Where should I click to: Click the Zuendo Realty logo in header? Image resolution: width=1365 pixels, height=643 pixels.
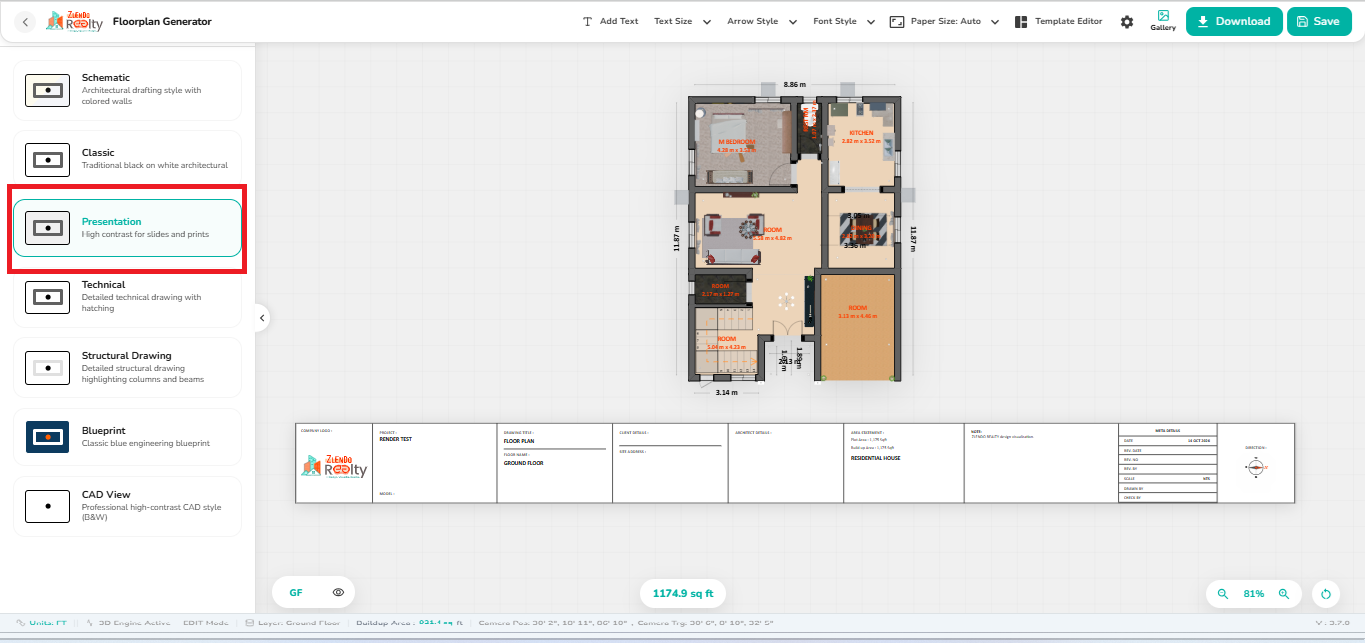point(73,21)
